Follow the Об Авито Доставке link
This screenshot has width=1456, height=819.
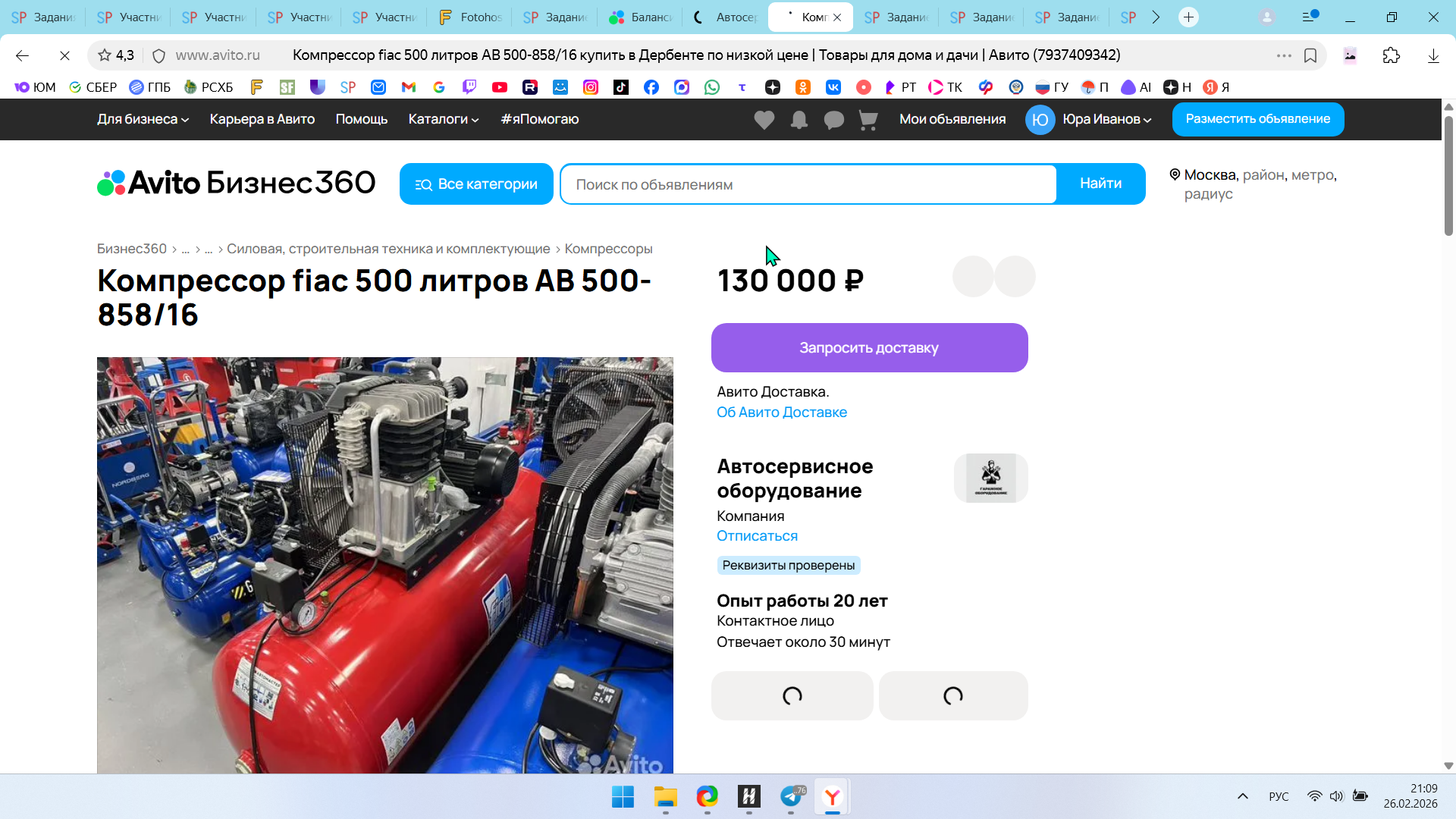point(781,412)
